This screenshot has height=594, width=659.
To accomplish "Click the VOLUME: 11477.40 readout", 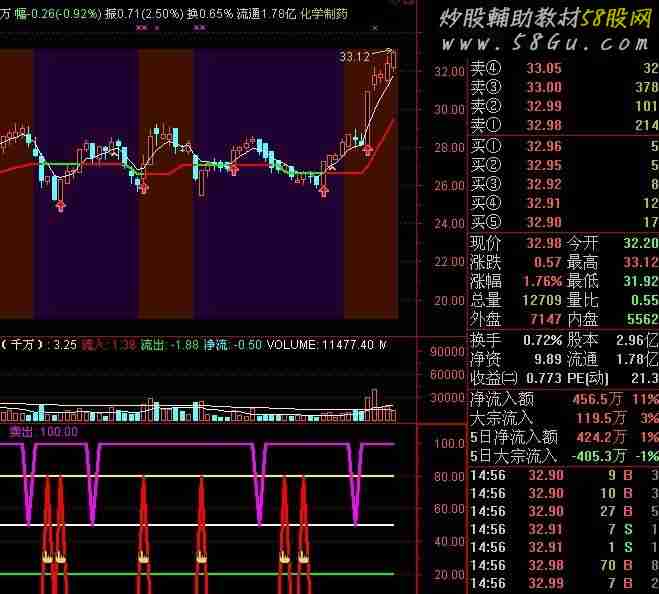I will tap(320, 345).
